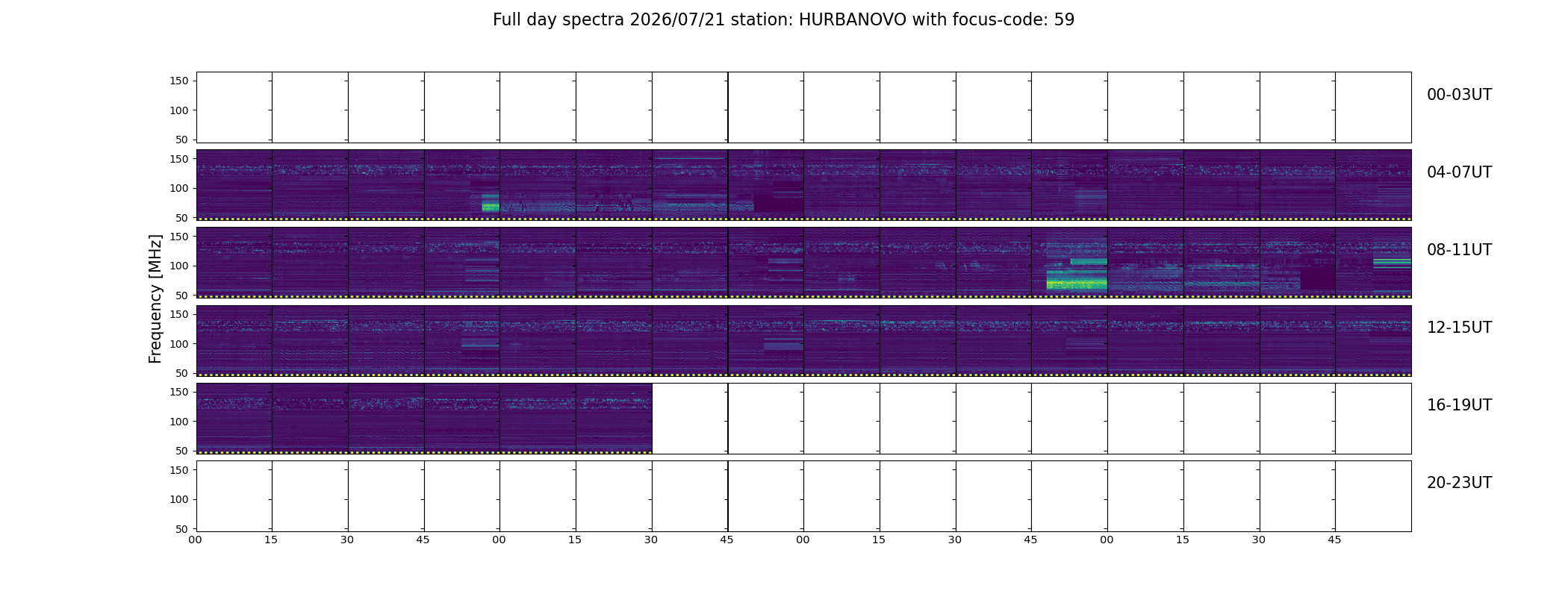This screenshot has width=1568, height=597.
Task: Click the first spectrogram panel in the 12-15UT row
Action: coord(234,340)
